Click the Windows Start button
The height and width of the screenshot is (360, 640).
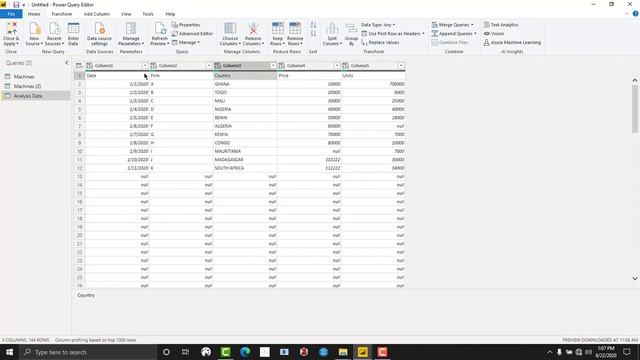(9, 352)
